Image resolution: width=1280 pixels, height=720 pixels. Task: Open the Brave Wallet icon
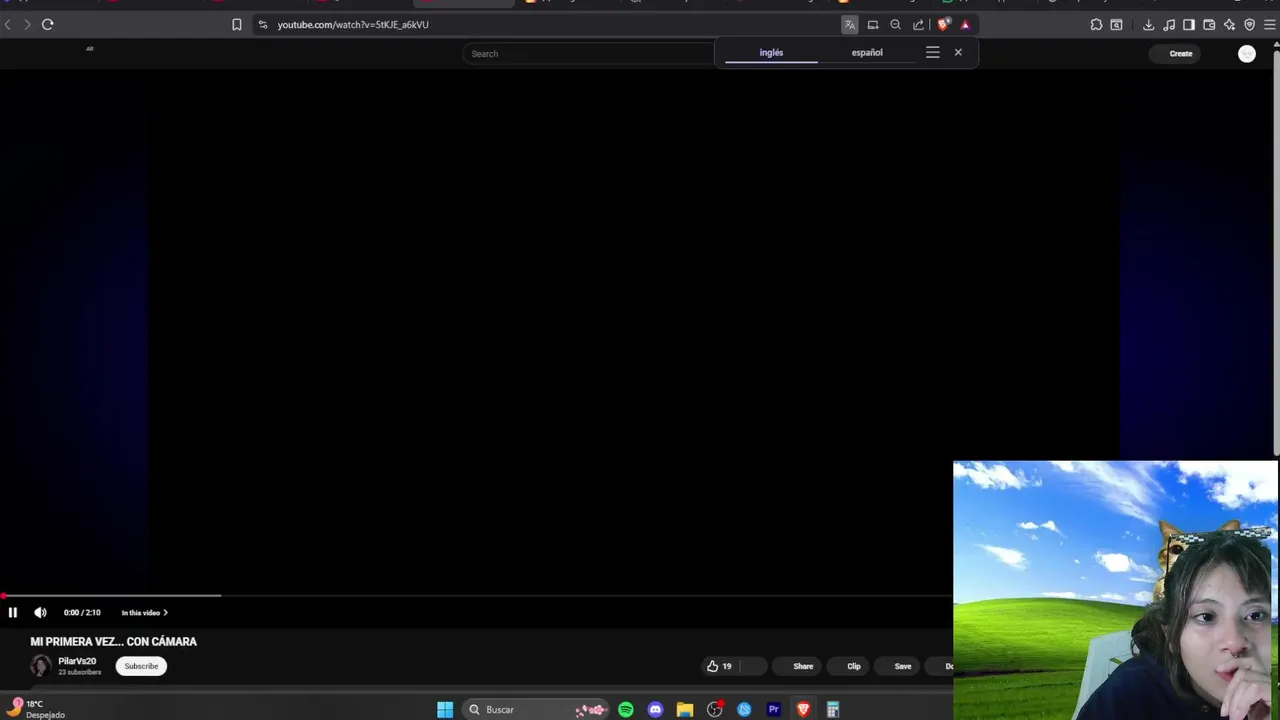(x=1209, y=24)
